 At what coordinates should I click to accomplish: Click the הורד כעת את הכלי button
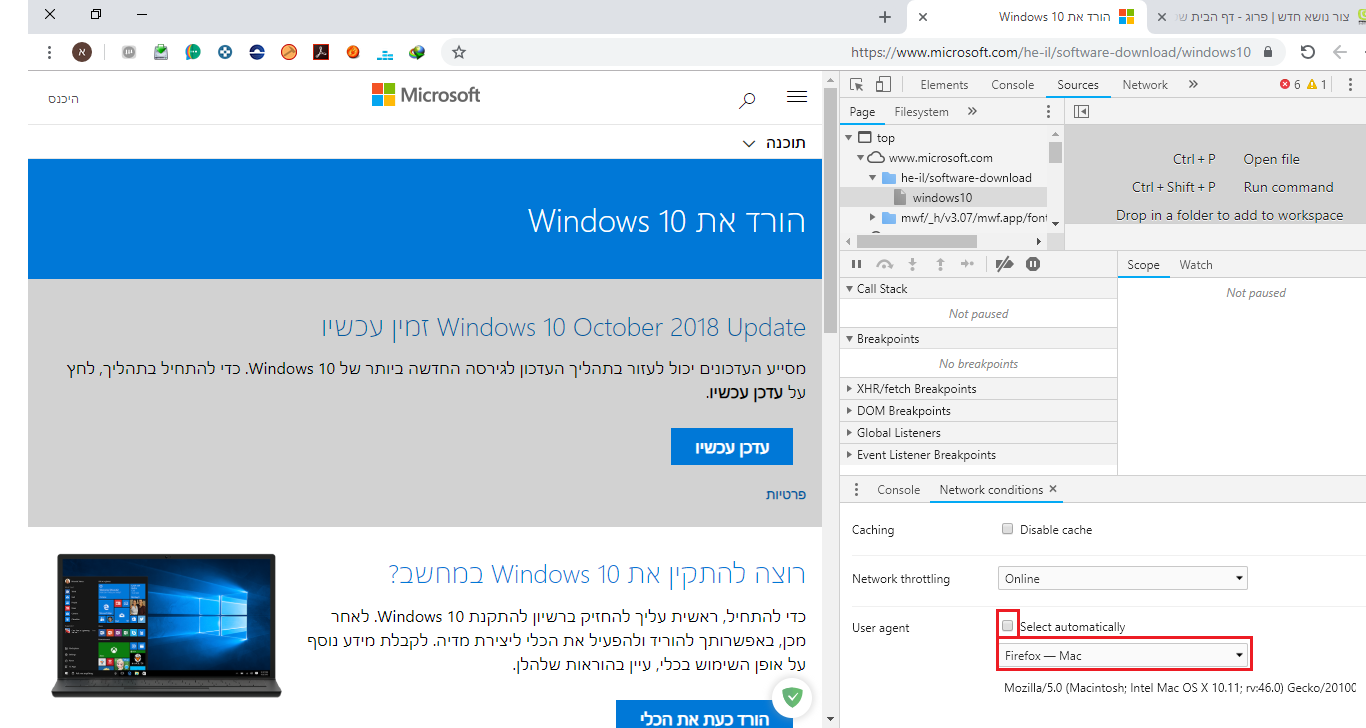click(x=704, y=714)
